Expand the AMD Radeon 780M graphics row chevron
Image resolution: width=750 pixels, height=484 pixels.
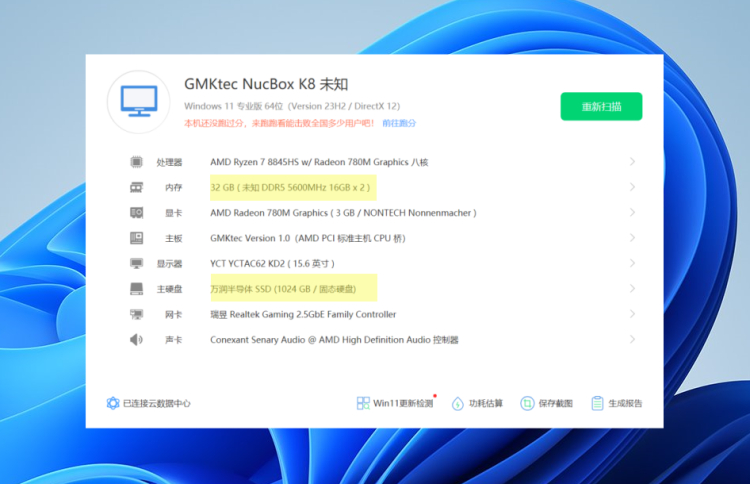pyautogui.click(x=632, y=212)
